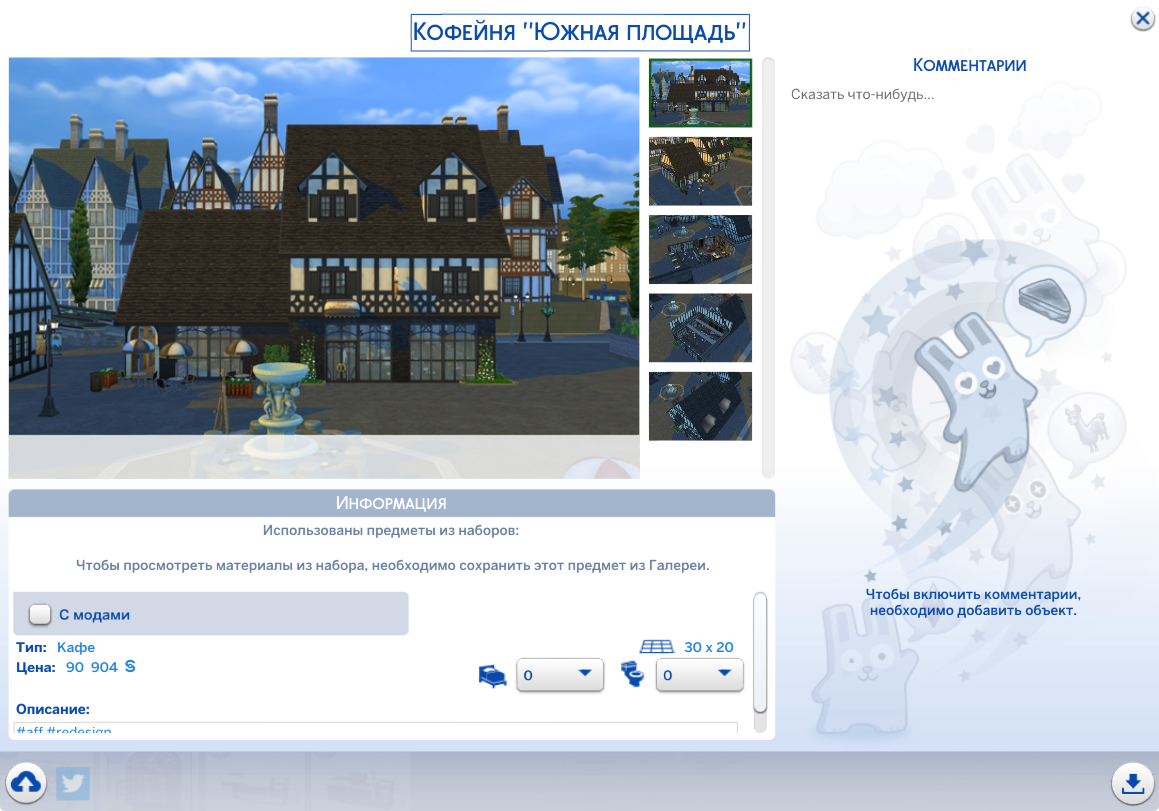Select second thumbnail of the building side
Viewport: 1159px width, 811px height.
pos(700,171)
